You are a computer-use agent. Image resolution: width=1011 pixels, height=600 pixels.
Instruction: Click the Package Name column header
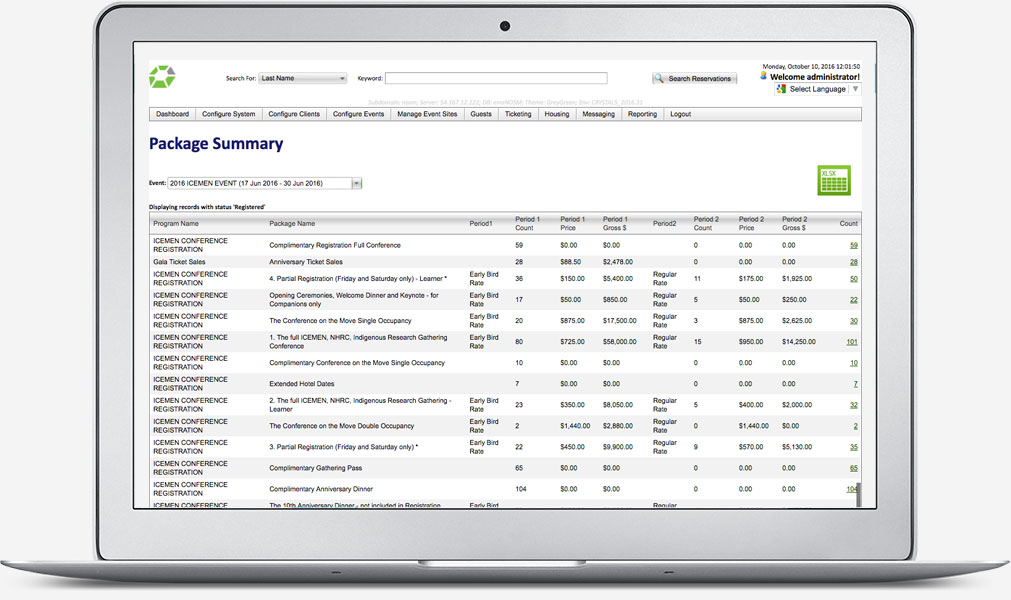(x=292, y=224)
